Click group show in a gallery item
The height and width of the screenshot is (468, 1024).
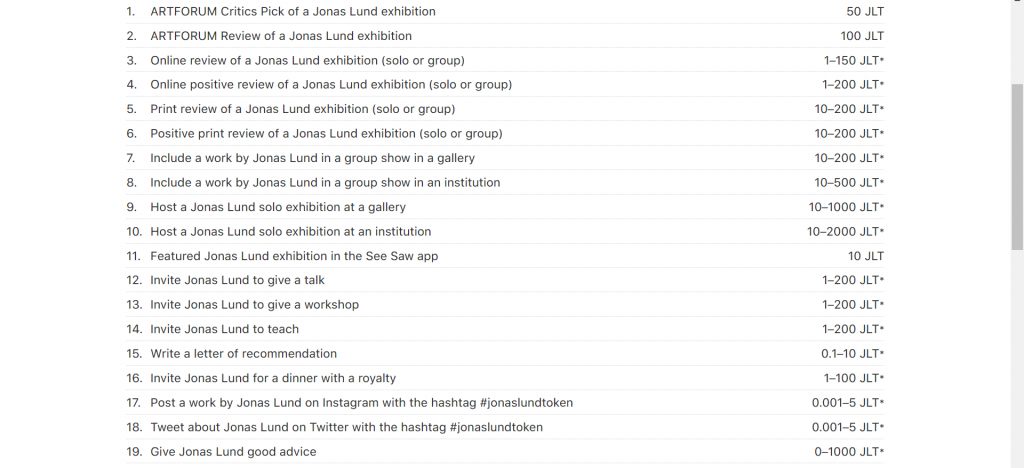click(x=505, y=158)
